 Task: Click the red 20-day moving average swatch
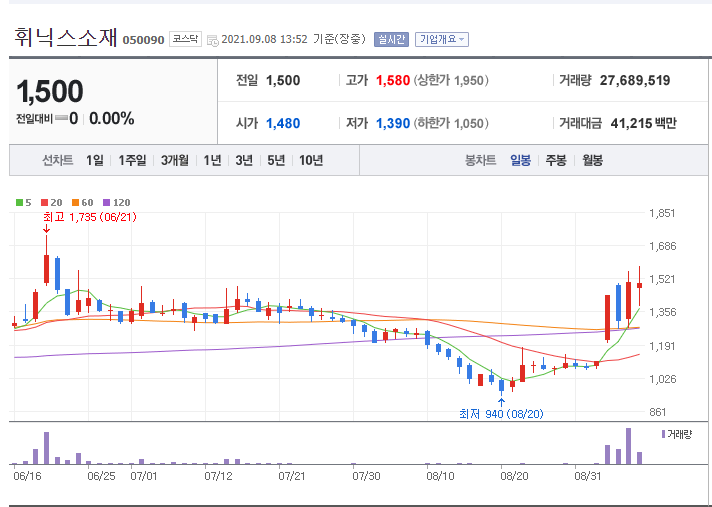44,202
